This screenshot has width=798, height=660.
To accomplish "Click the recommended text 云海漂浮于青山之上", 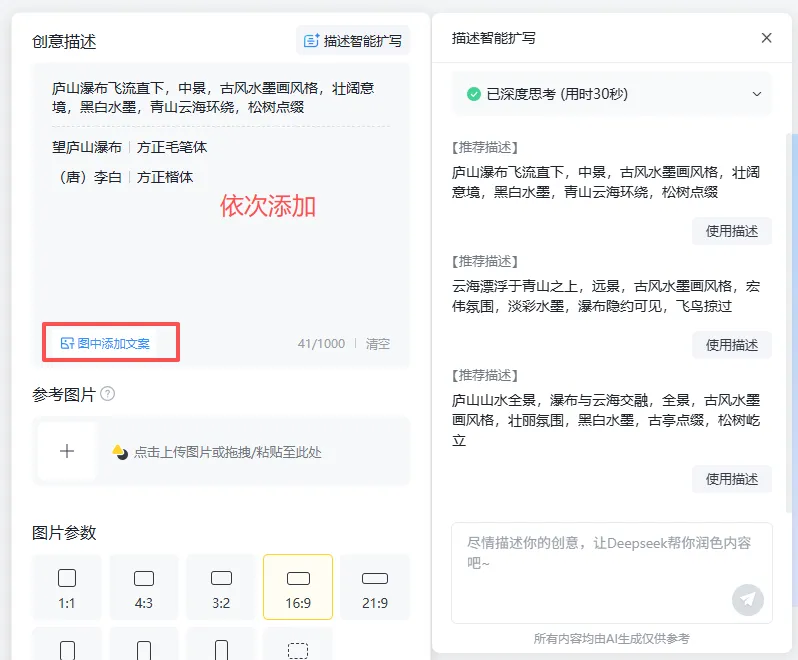I will tap(606, 296).
